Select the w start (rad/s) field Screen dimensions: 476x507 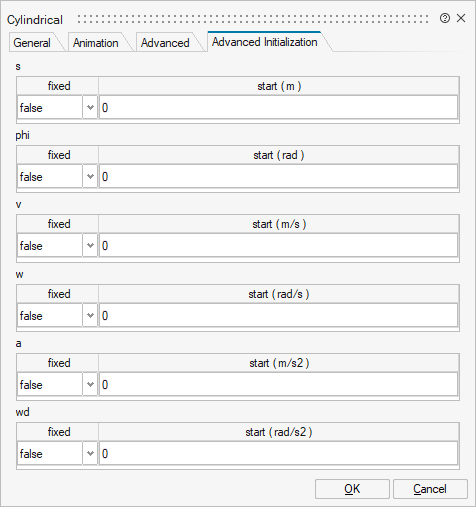tap(279, 315)
